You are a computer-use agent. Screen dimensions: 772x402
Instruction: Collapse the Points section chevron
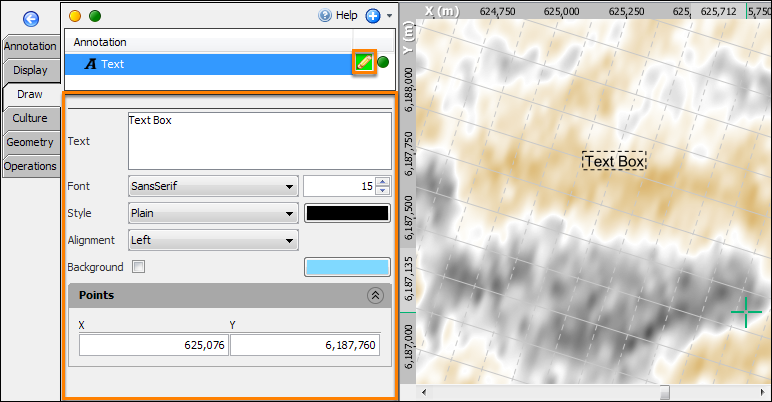(376, 296)
